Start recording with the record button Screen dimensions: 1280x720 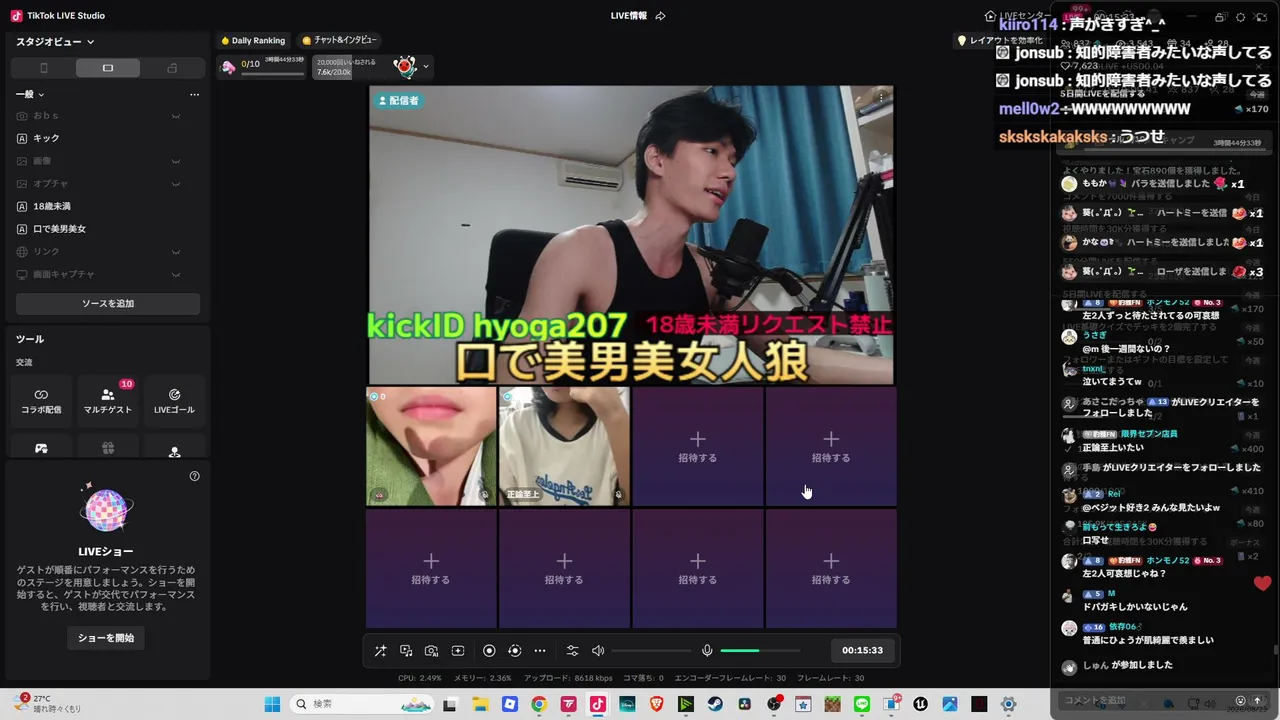pos(489,651)
